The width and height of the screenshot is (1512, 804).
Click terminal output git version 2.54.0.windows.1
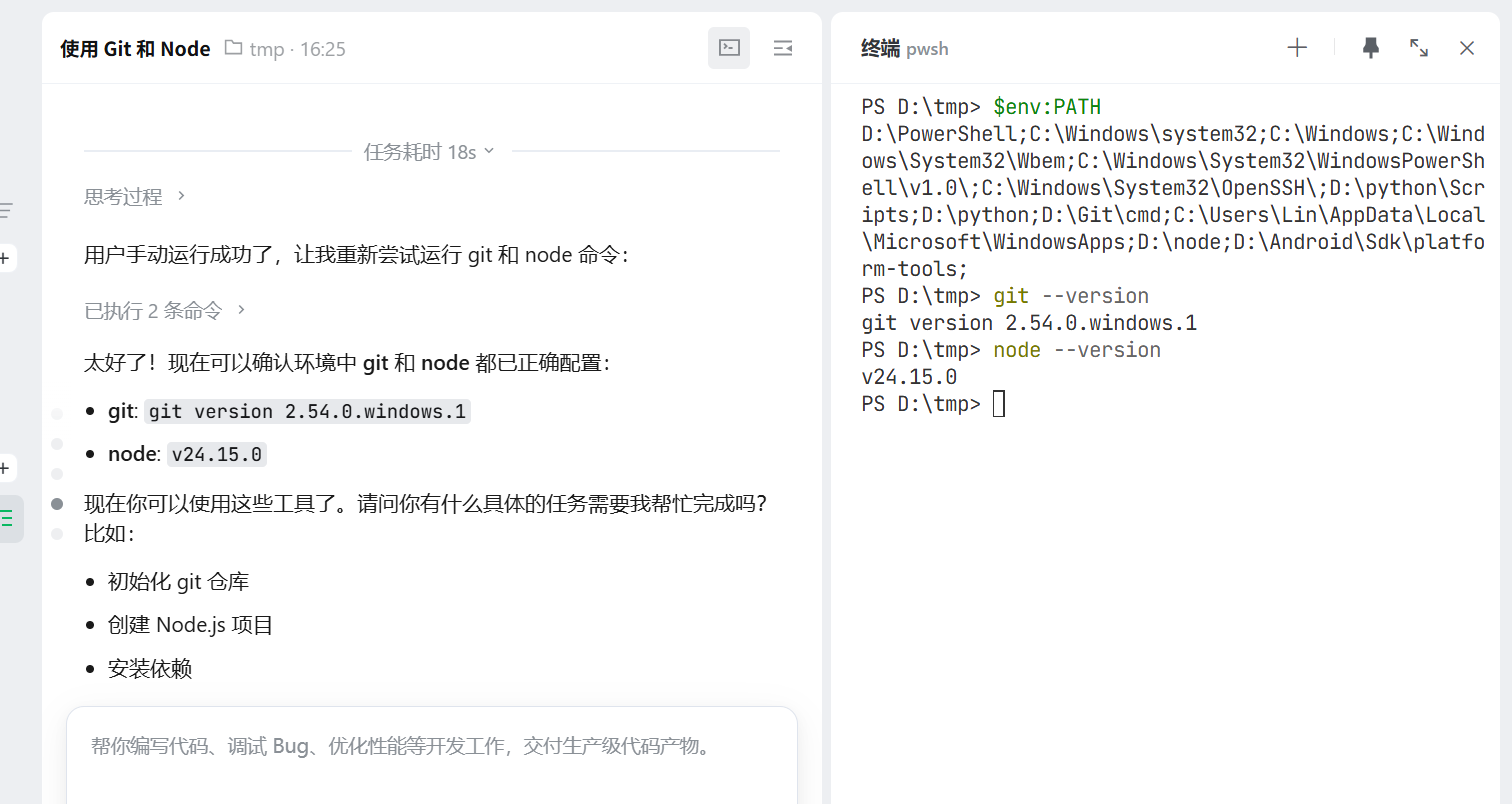coord(1029,323)
